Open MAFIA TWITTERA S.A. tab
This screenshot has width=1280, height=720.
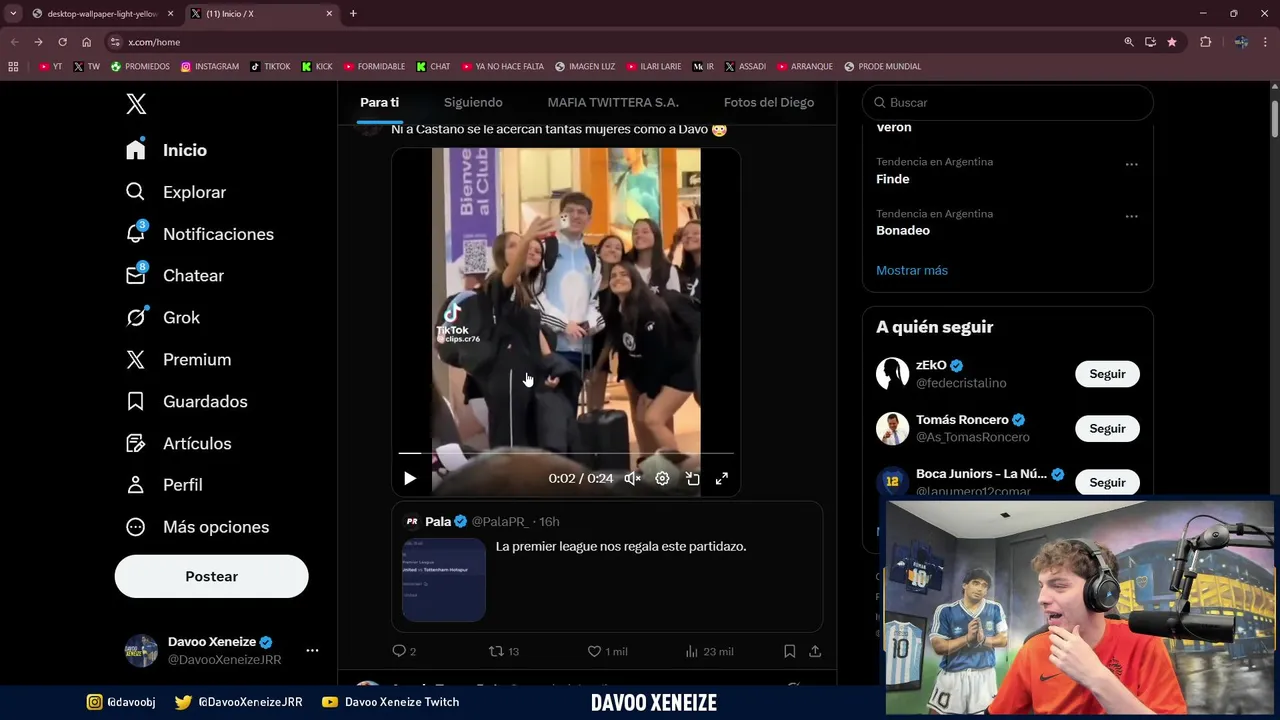click(613, 103)
